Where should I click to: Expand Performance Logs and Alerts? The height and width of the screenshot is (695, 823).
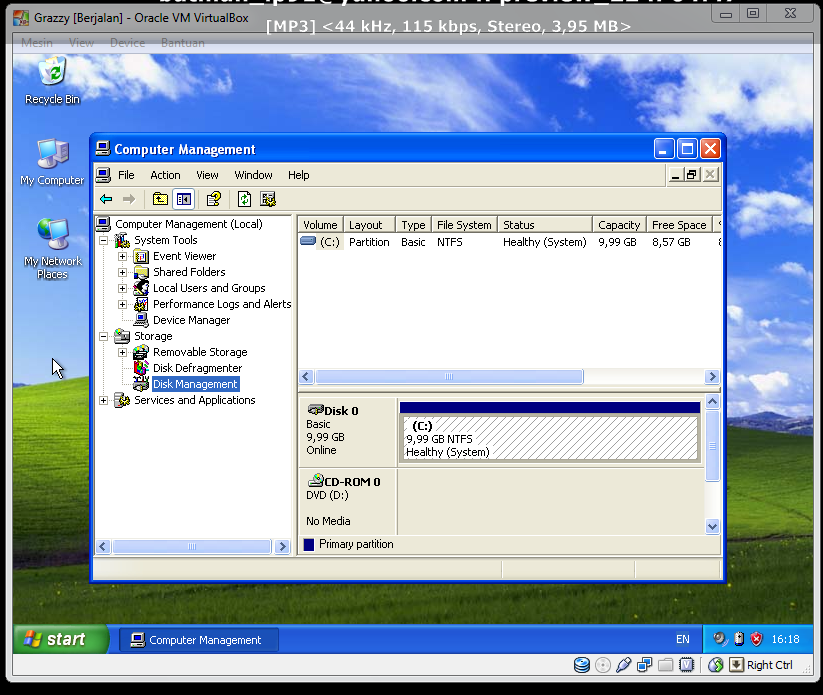point(122,304)
